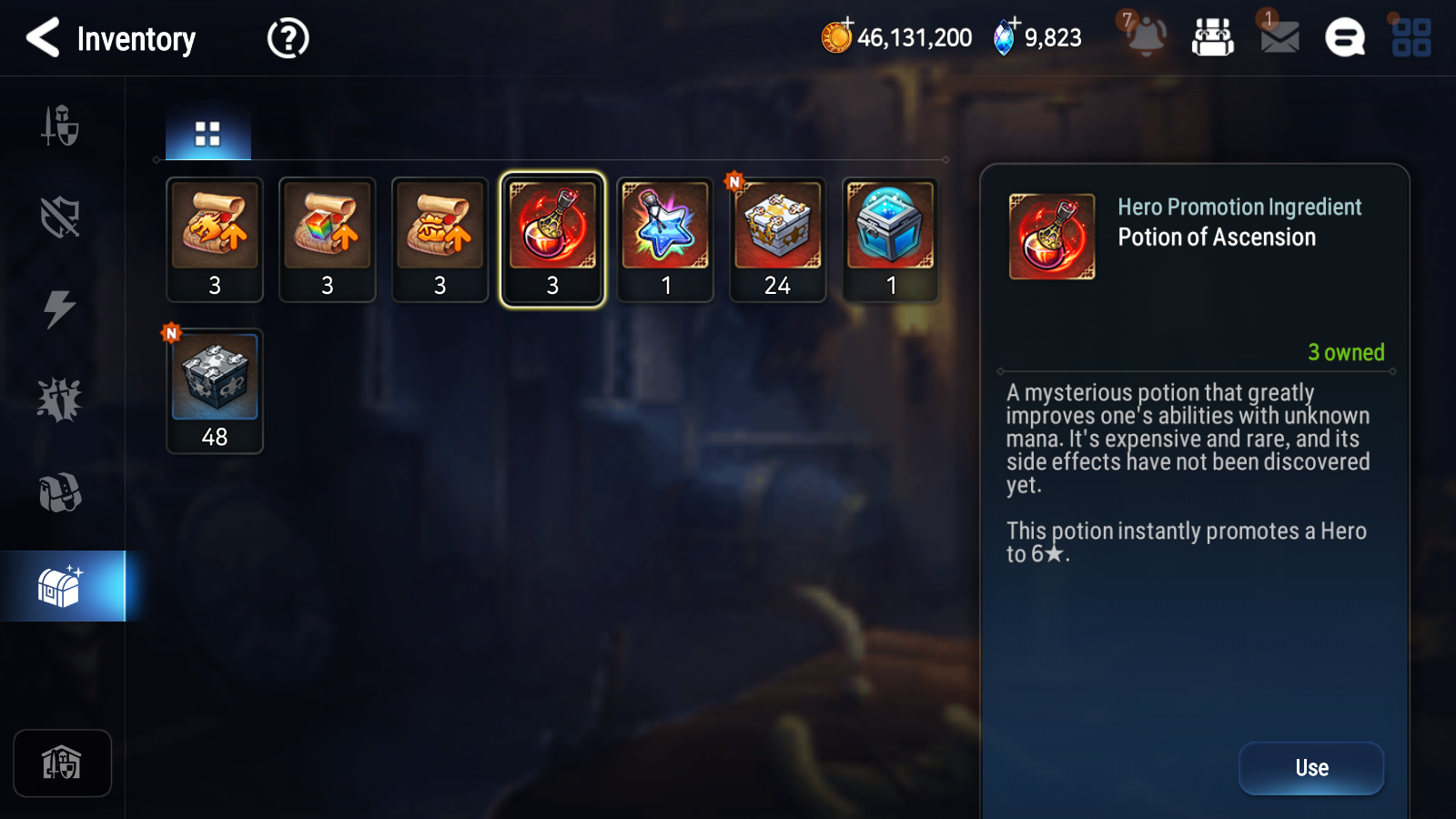Screen dimensions: 1456x819
Task: Open the help question mark icon
Action: coord(288,38)
